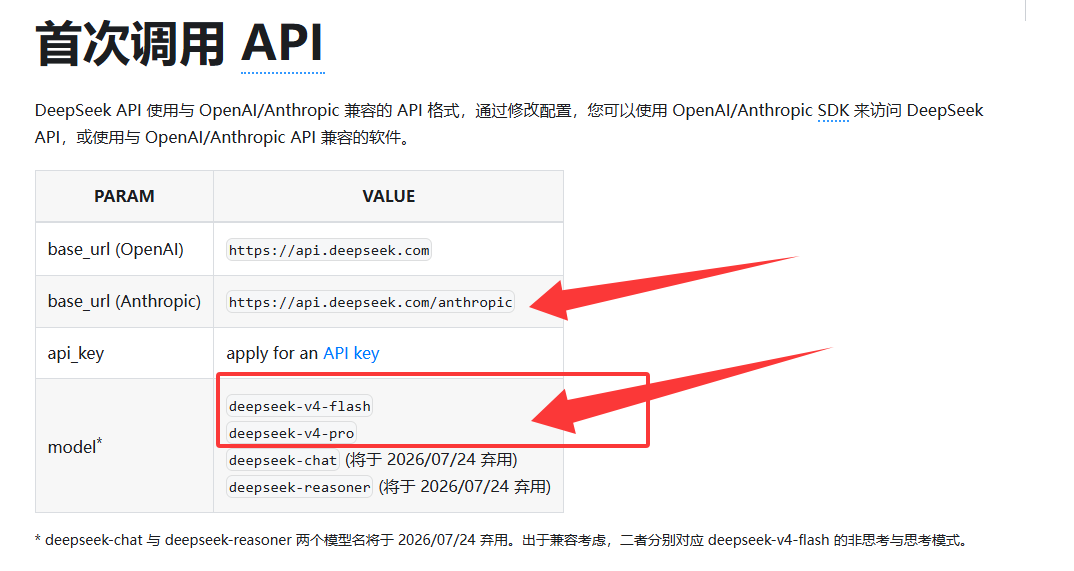Click the deprecation date beside deepseek-reasoner
This screenshot has height=571, width=1074.
[464, 487]
